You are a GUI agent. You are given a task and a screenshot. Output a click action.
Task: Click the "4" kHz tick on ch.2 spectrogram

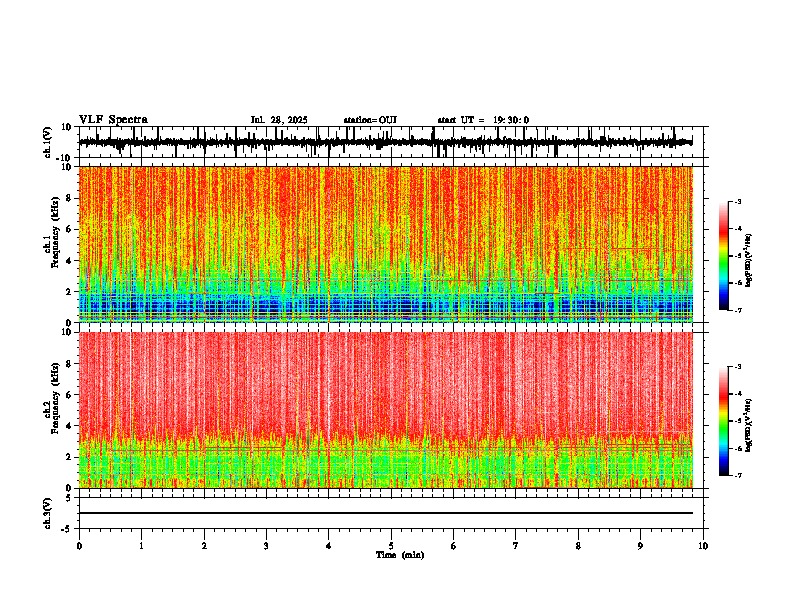click(x=69, y=426)
